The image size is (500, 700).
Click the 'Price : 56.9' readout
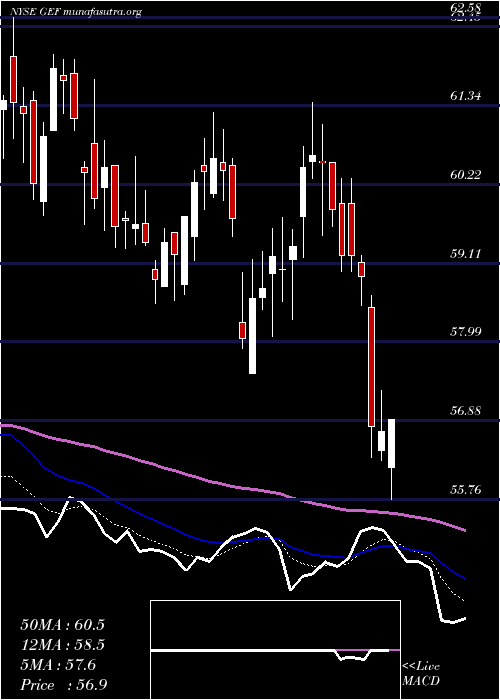pyautogui.click(x=62, y=685)
